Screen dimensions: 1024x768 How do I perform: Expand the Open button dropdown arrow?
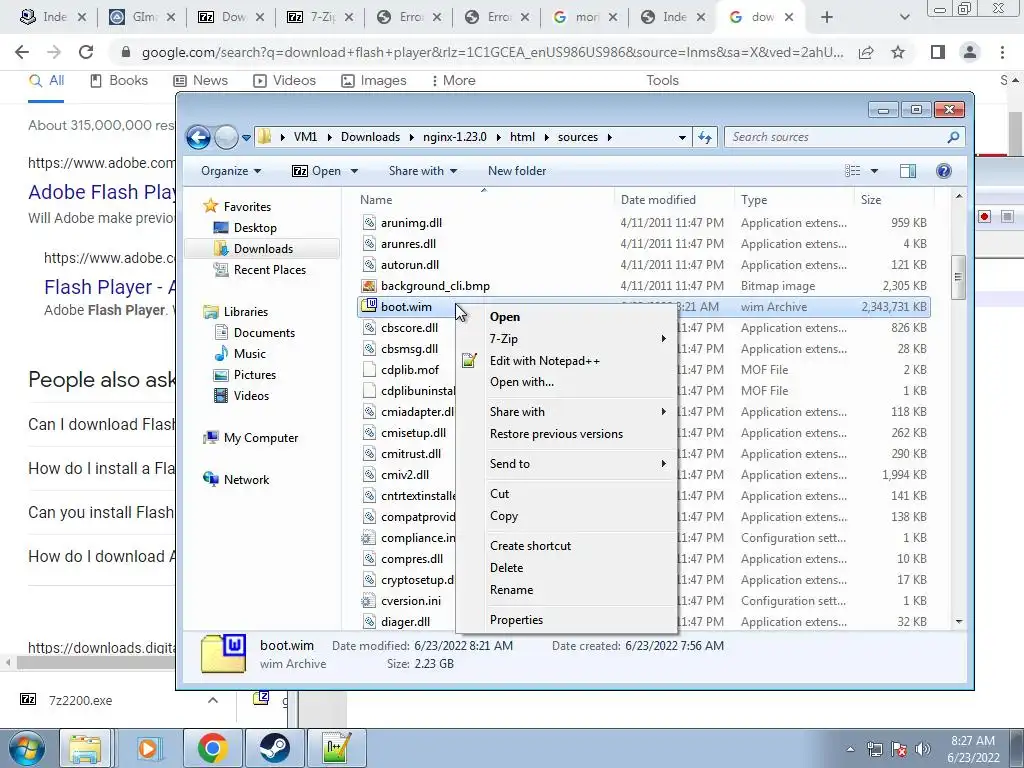click(x=355, y=171)
